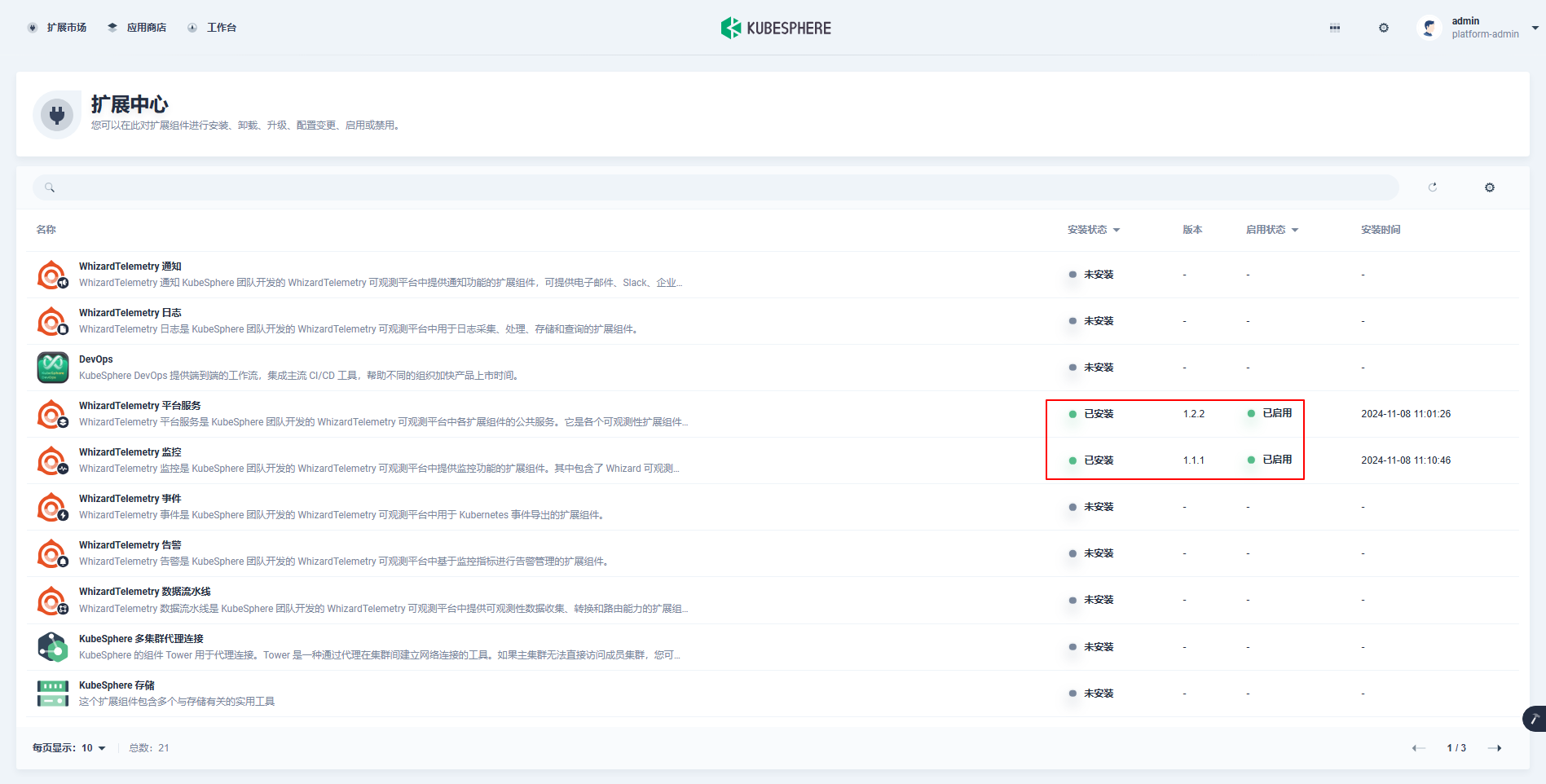Open the WhizardTelemetry 平台服务 extension
This screenshot has height=784, width=1546.
pos(140,406)
